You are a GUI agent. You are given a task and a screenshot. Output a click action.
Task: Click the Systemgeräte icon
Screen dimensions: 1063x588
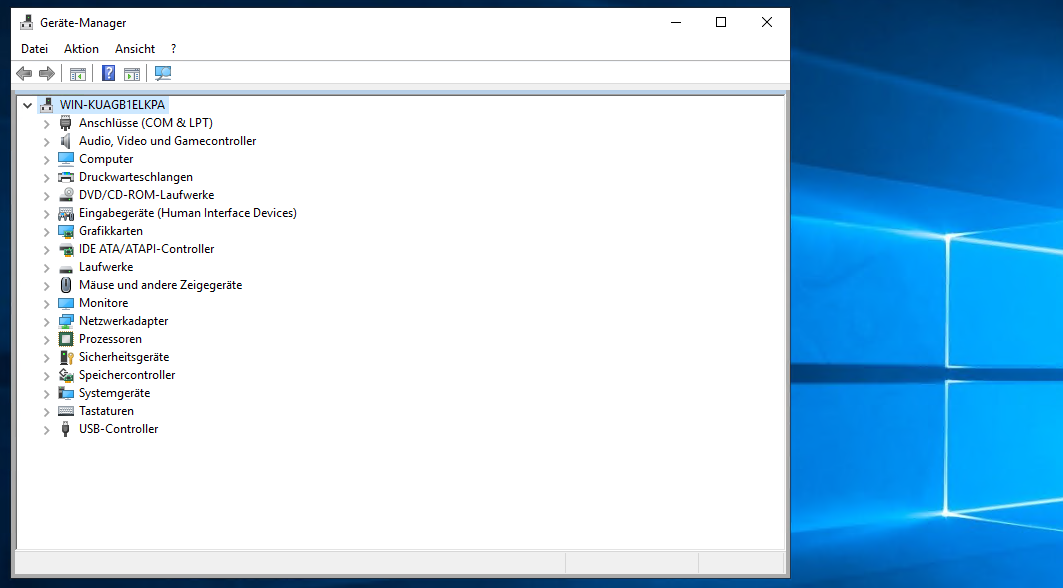[66, 393]
